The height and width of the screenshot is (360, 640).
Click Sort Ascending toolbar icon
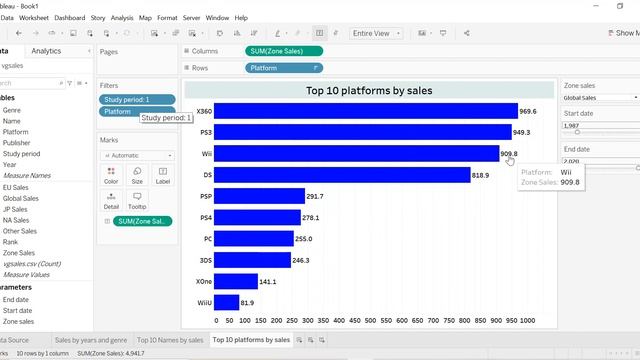click(x=237, y=33)
